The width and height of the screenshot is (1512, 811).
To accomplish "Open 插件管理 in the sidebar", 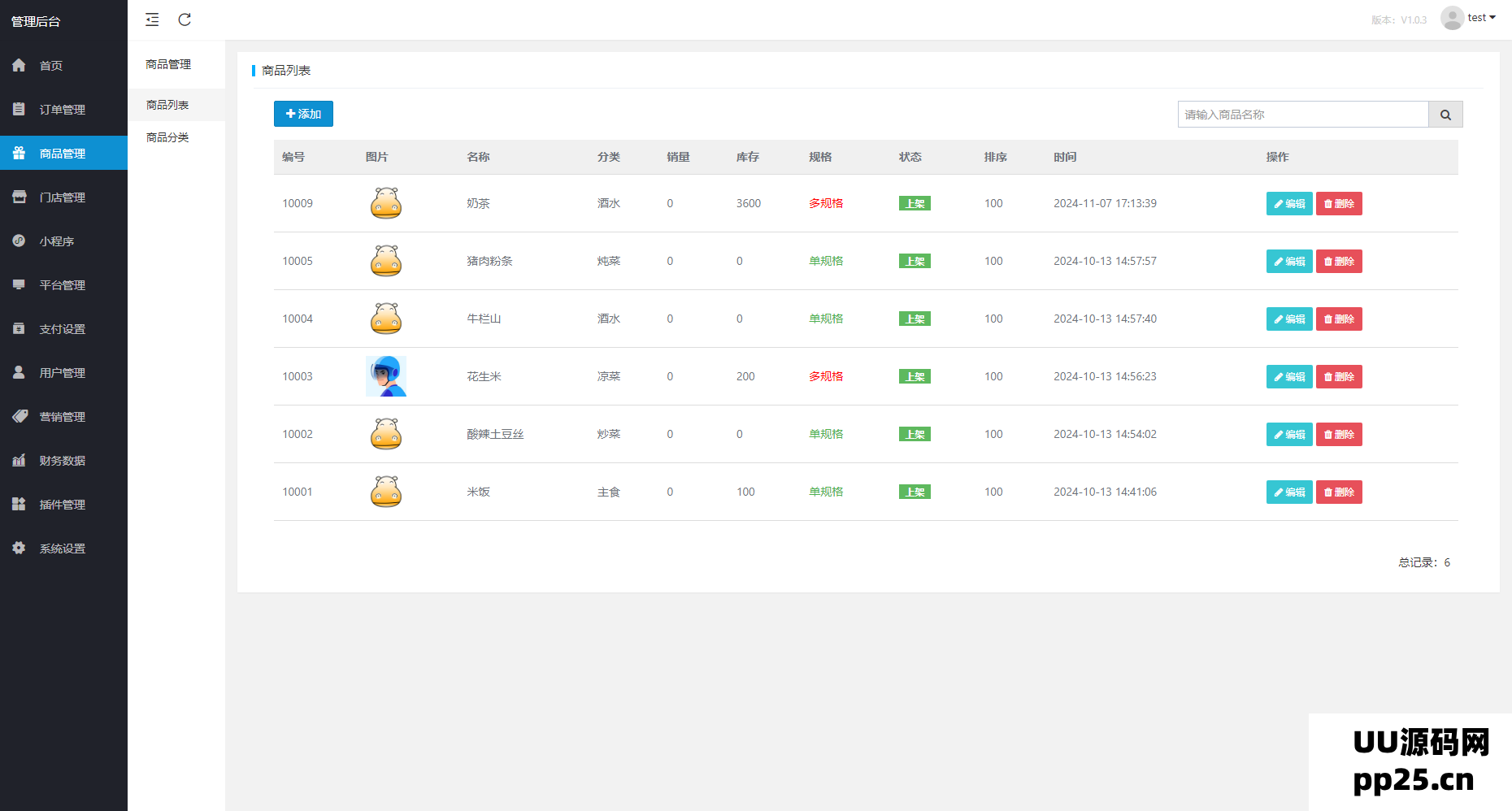I will 62,505.
